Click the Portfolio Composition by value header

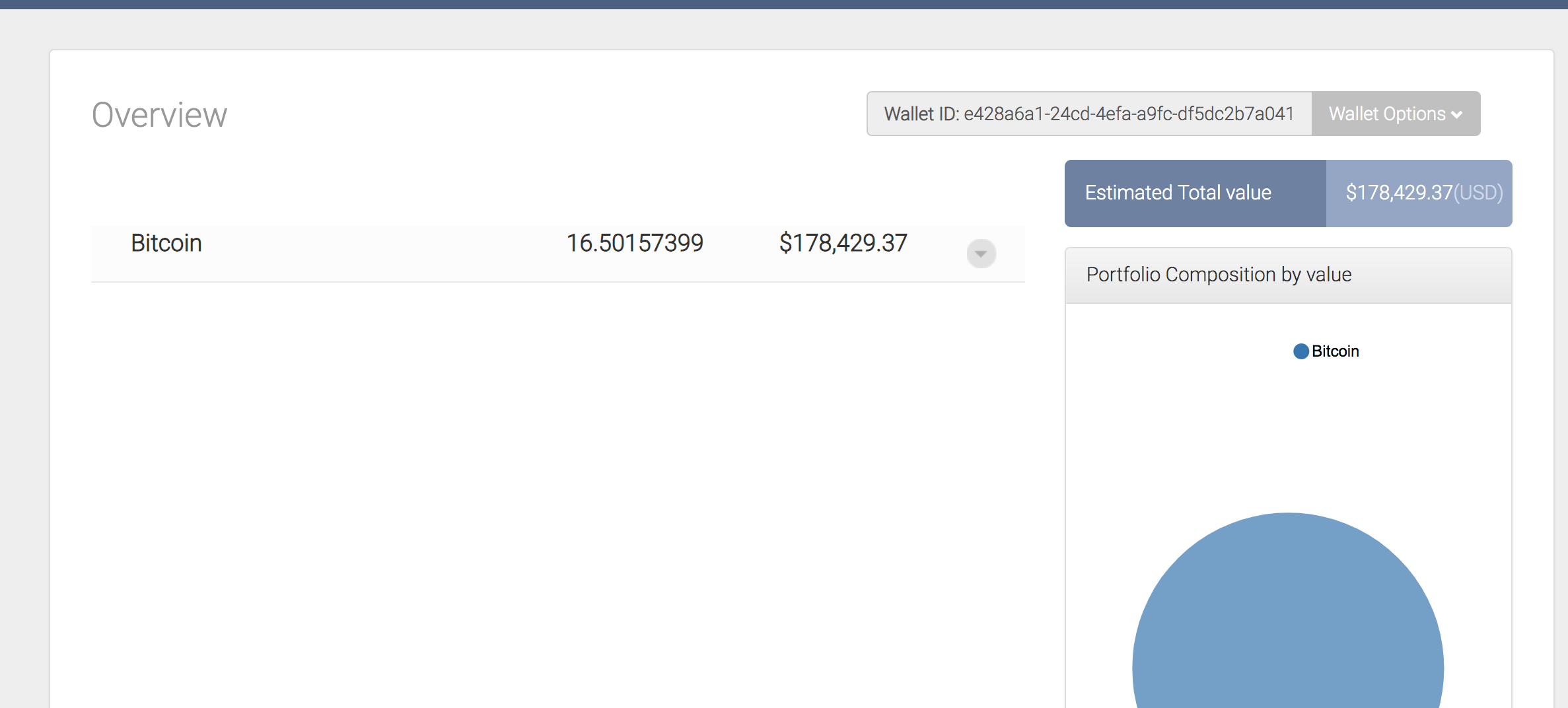pos(1288,275)
